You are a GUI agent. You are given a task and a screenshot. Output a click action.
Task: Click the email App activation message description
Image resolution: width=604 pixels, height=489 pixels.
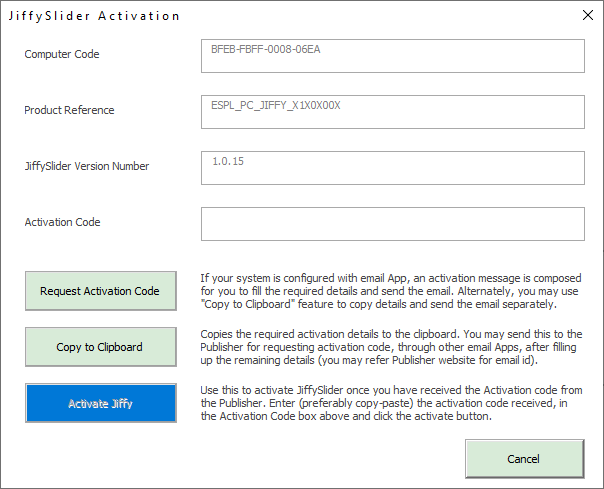click(391, 291)
